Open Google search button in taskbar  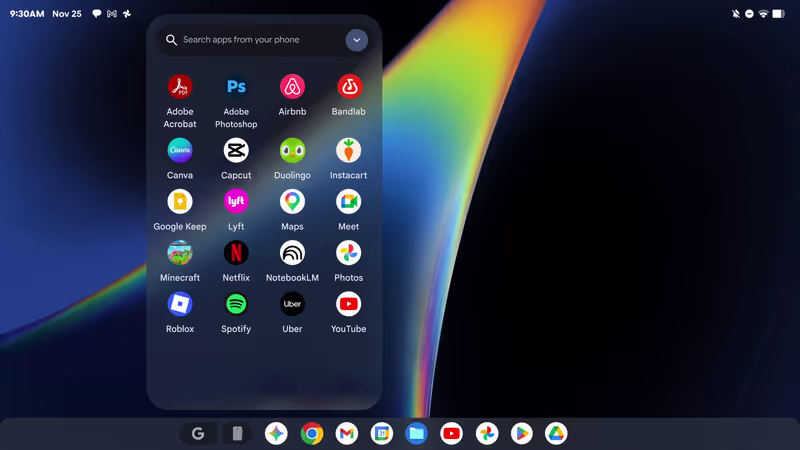198,434
